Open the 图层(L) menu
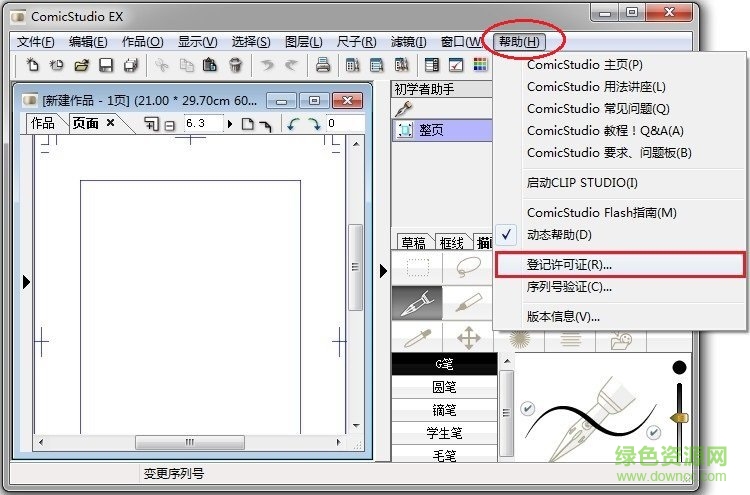This screenshot has height=495, width=750. point(304,42)
